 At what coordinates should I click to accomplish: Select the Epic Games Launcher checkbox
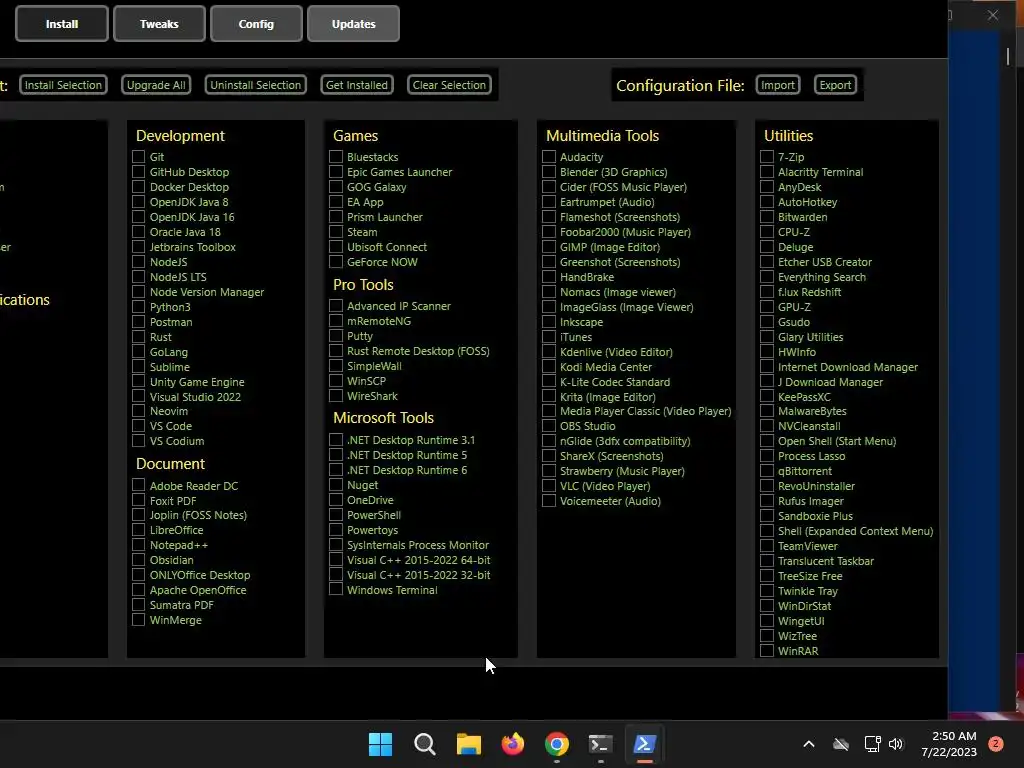point(336,172)
